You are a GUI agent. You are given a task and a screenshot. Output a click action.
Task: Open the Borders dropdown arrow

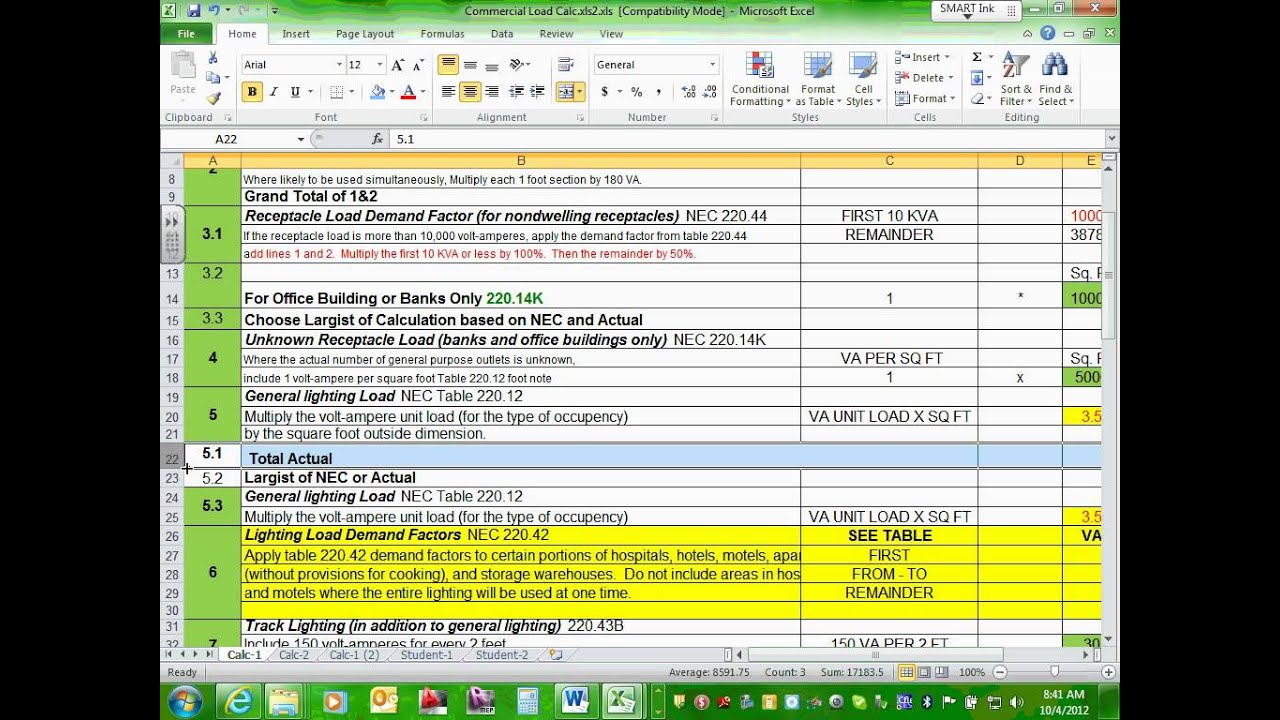[351, 92]
